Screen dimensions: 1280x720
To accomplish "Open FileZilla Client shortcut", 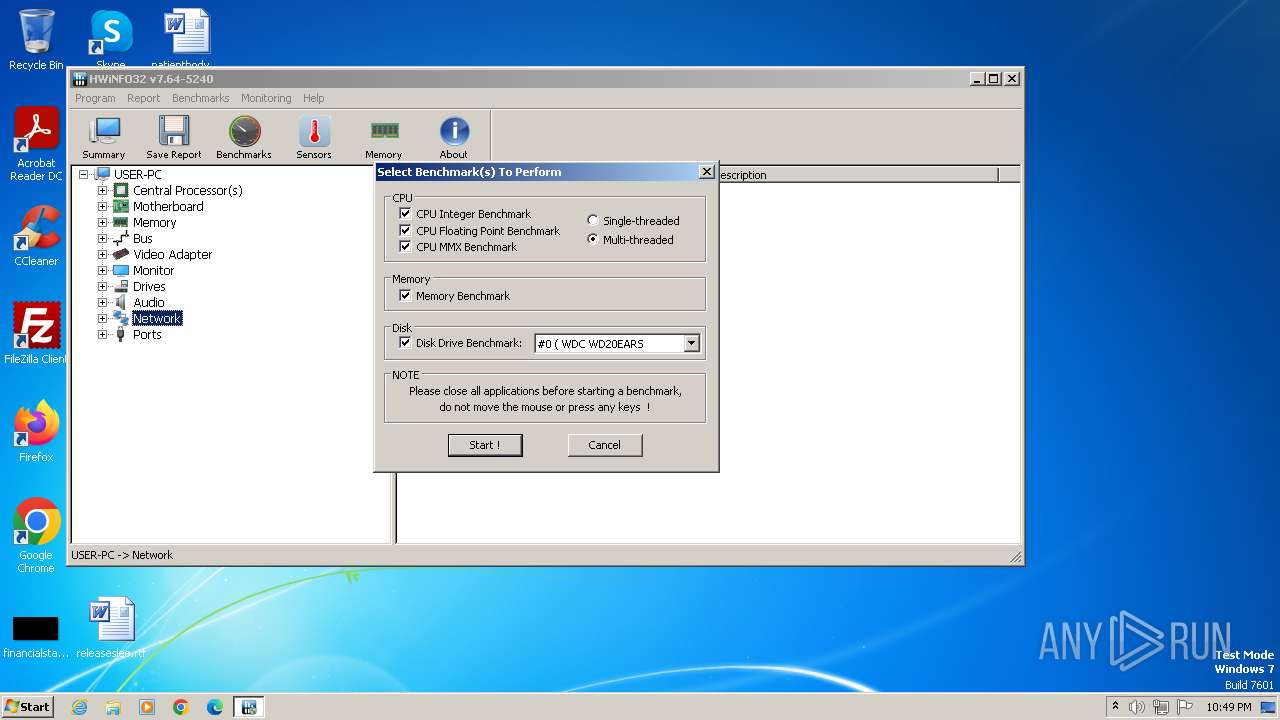I will (36, 334).
